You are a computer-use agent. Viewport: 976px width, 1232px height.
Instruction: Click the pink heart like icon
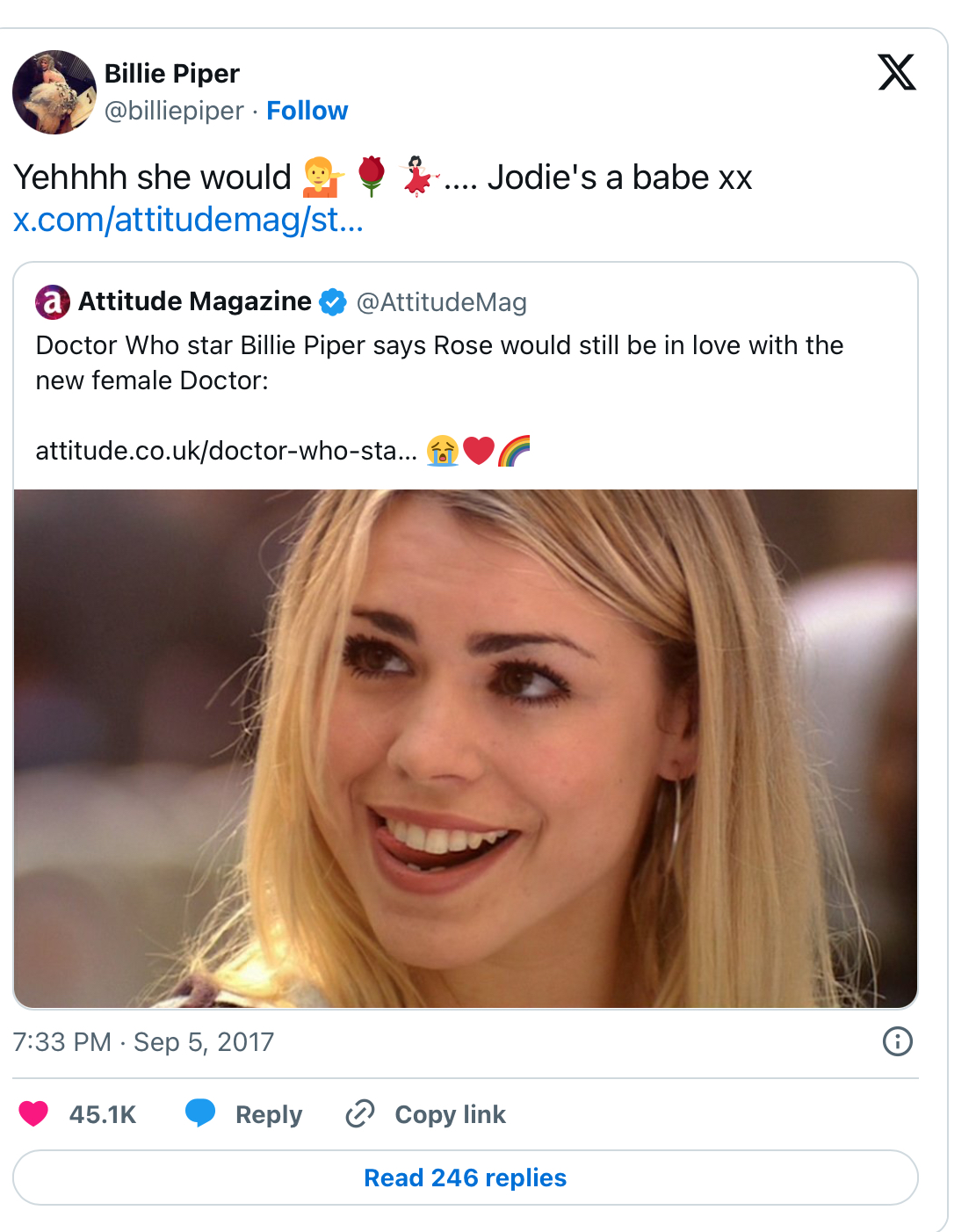(x=33, y=1113)
